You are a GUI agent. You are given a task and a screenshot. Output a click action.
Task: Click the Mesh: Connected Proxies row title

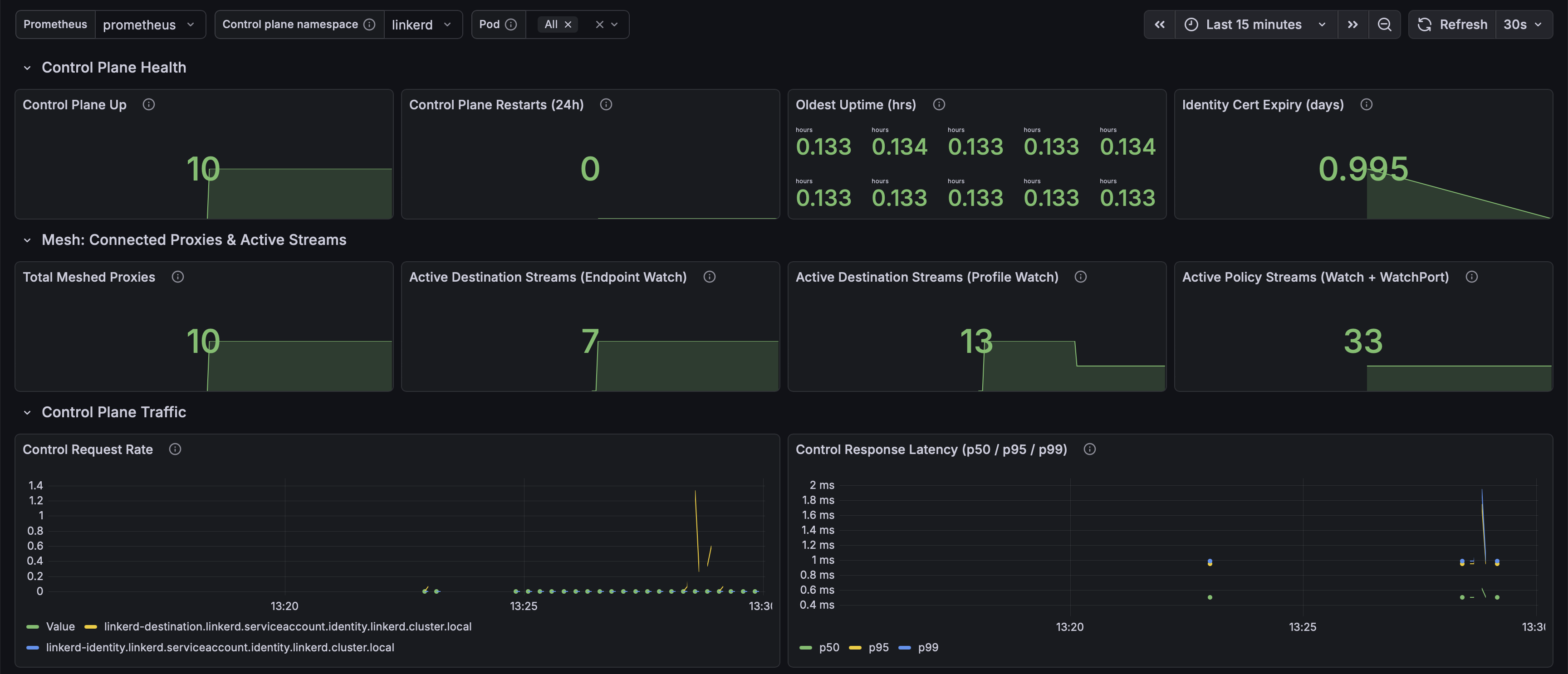[x=194, y=240]
